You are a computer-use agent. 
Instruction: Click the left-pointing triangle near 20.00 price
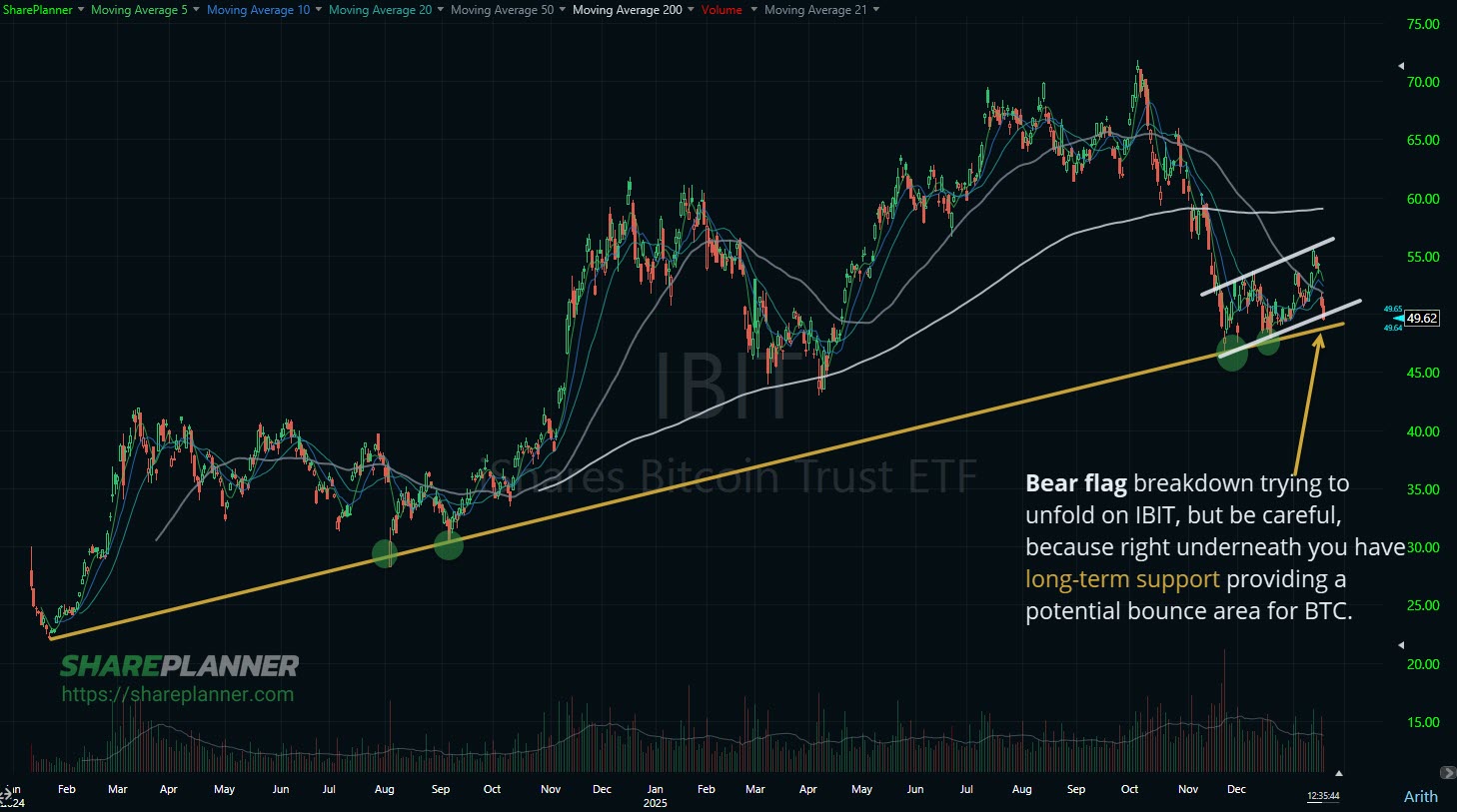pos(1400,645)
